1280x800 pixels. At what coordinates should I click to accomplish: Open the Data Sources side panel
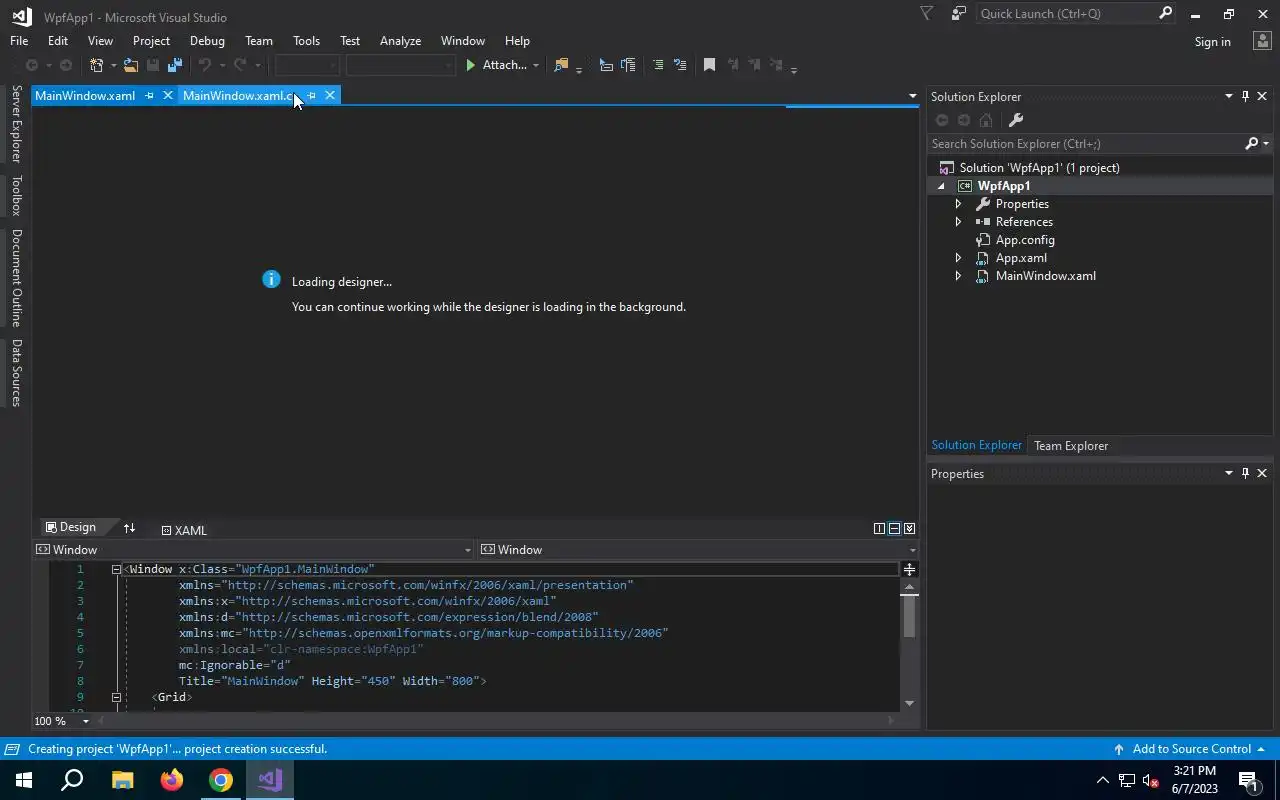tap(16, 373)
